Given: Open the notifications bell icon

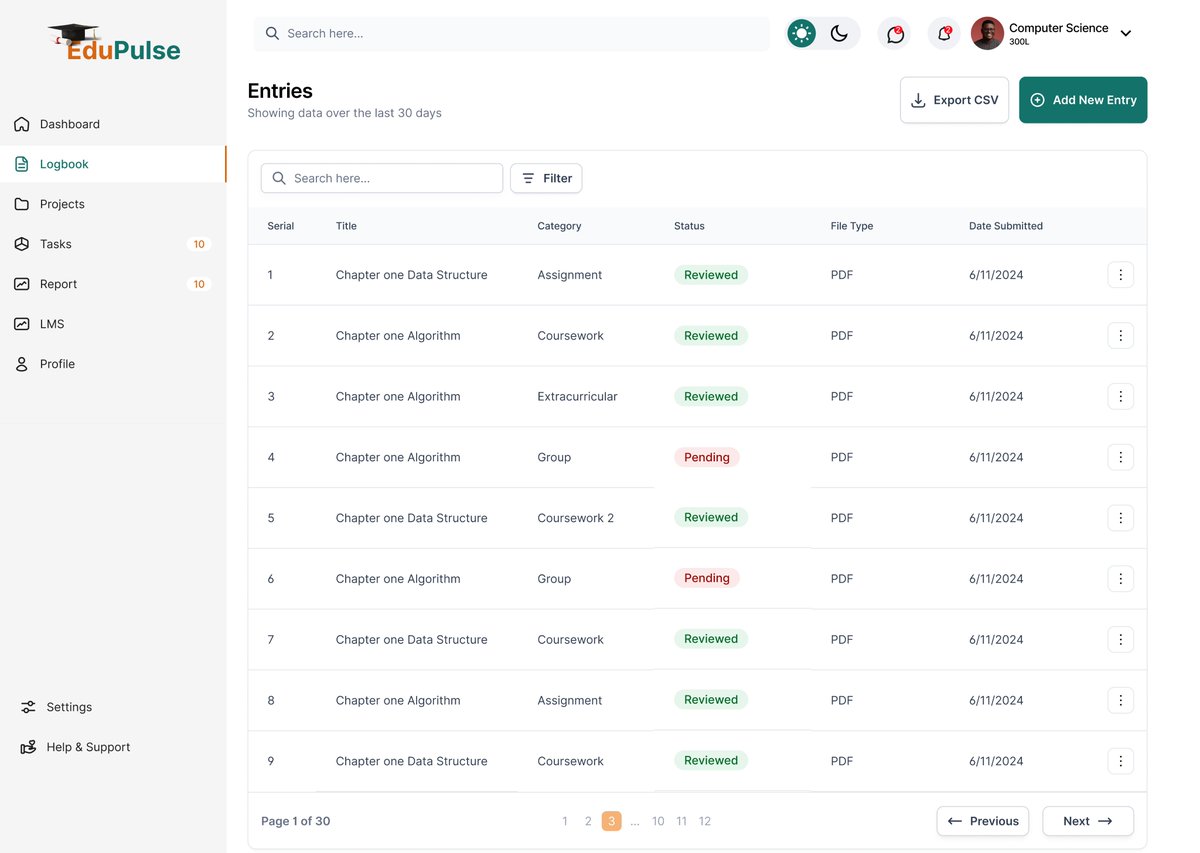Looking at the screenshot, I should pyautogui.click(x=944, y=34).
